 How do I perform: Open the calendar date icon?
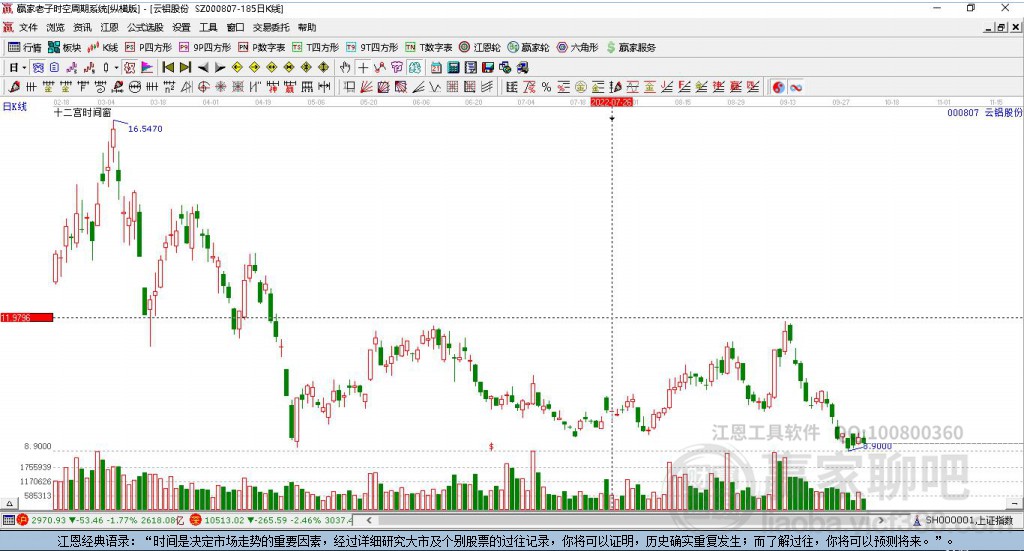click(436, 67)
